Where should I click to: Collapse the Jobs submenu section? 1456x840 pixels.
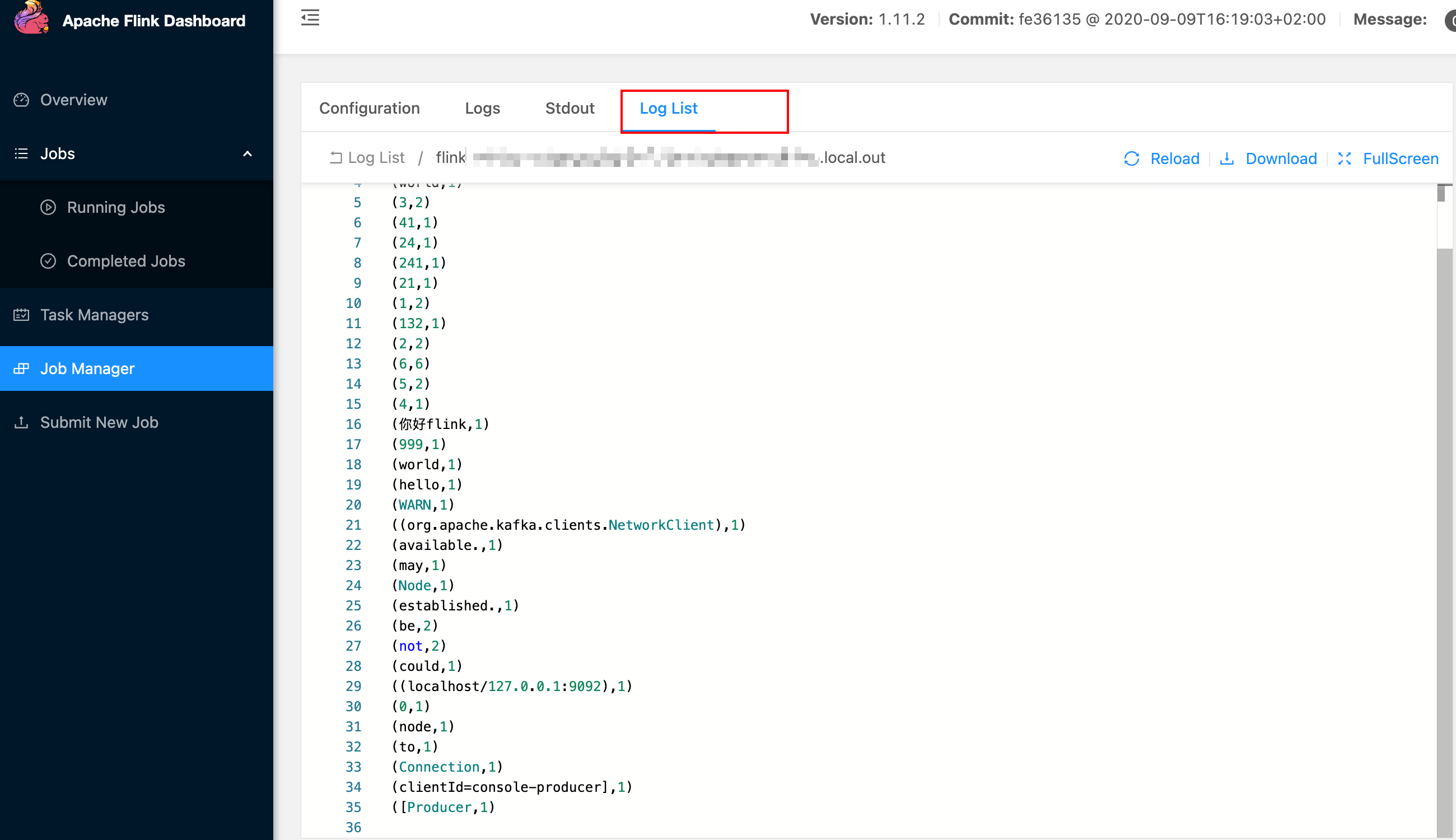coord(58,153)
